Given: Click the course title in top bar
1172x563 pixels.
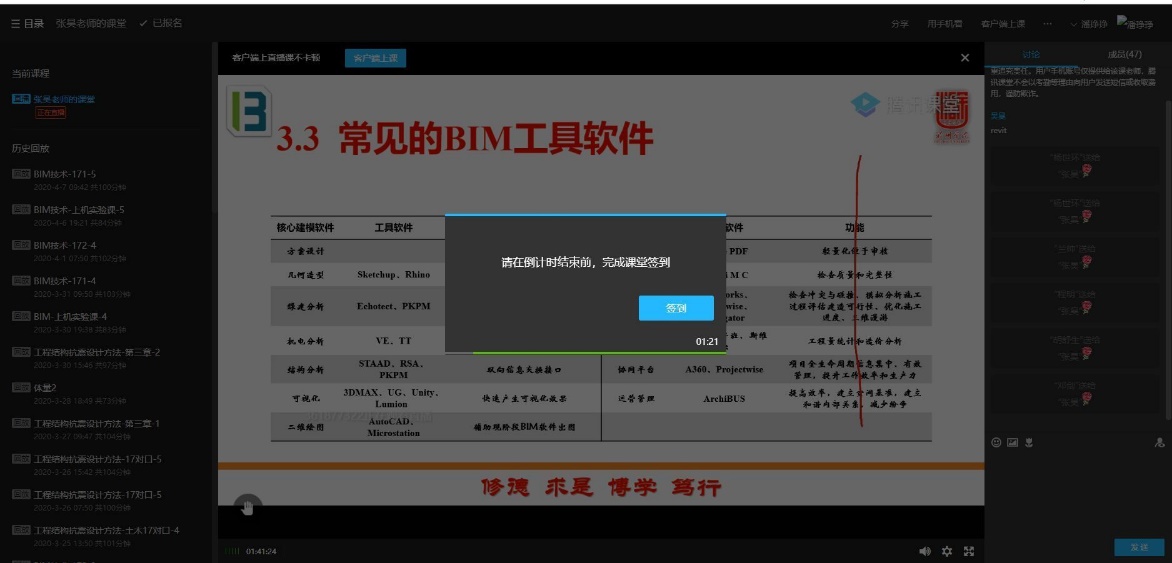Looking at the screenshot, I should click(x=90, y=24).
